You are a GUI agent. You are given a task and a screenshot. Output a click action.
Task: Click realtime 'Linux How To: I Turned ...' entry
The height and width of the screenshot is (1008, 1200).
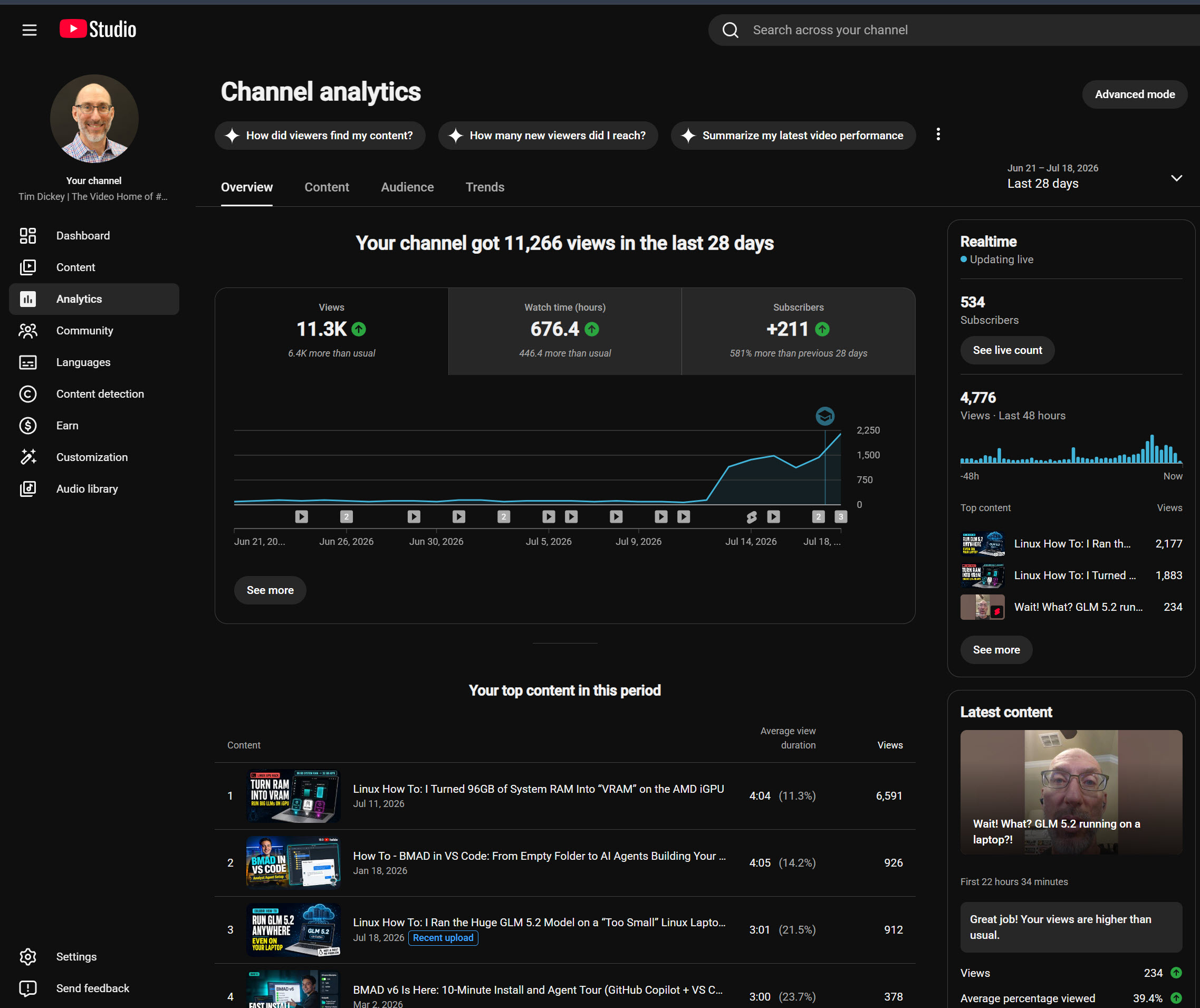pyautogui.click(x=1071, y=575)
